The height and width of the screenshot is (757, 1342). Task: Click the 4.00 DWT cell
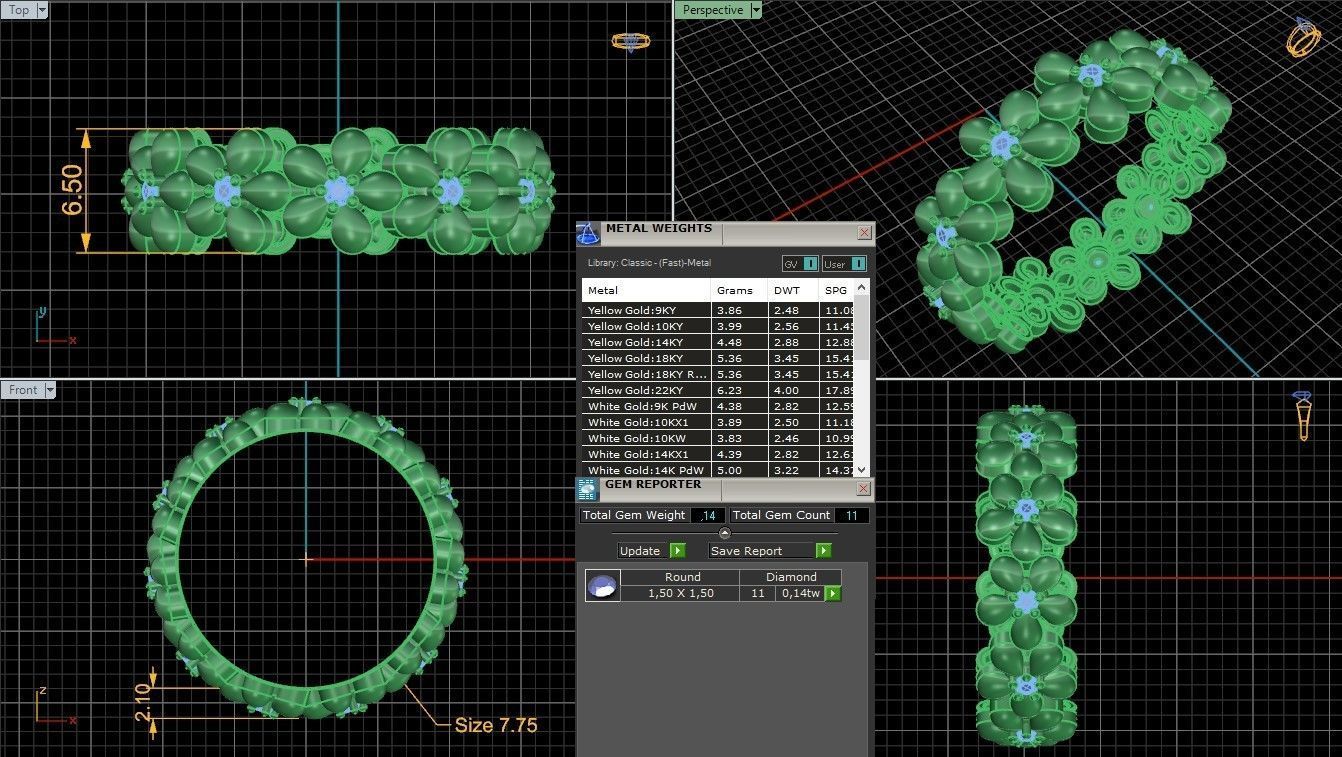pyautogui.click(x=794, y=390)
